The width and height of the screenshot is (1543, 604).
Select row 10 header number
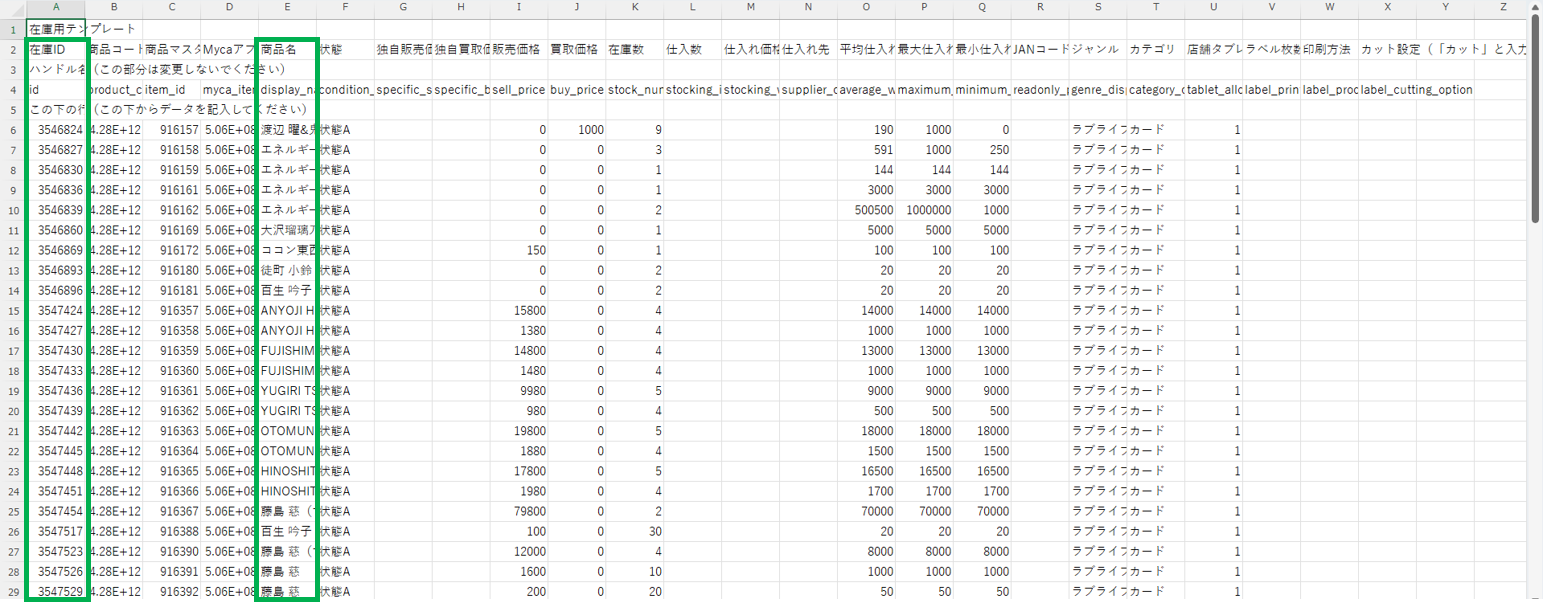(x=13, y=210)
